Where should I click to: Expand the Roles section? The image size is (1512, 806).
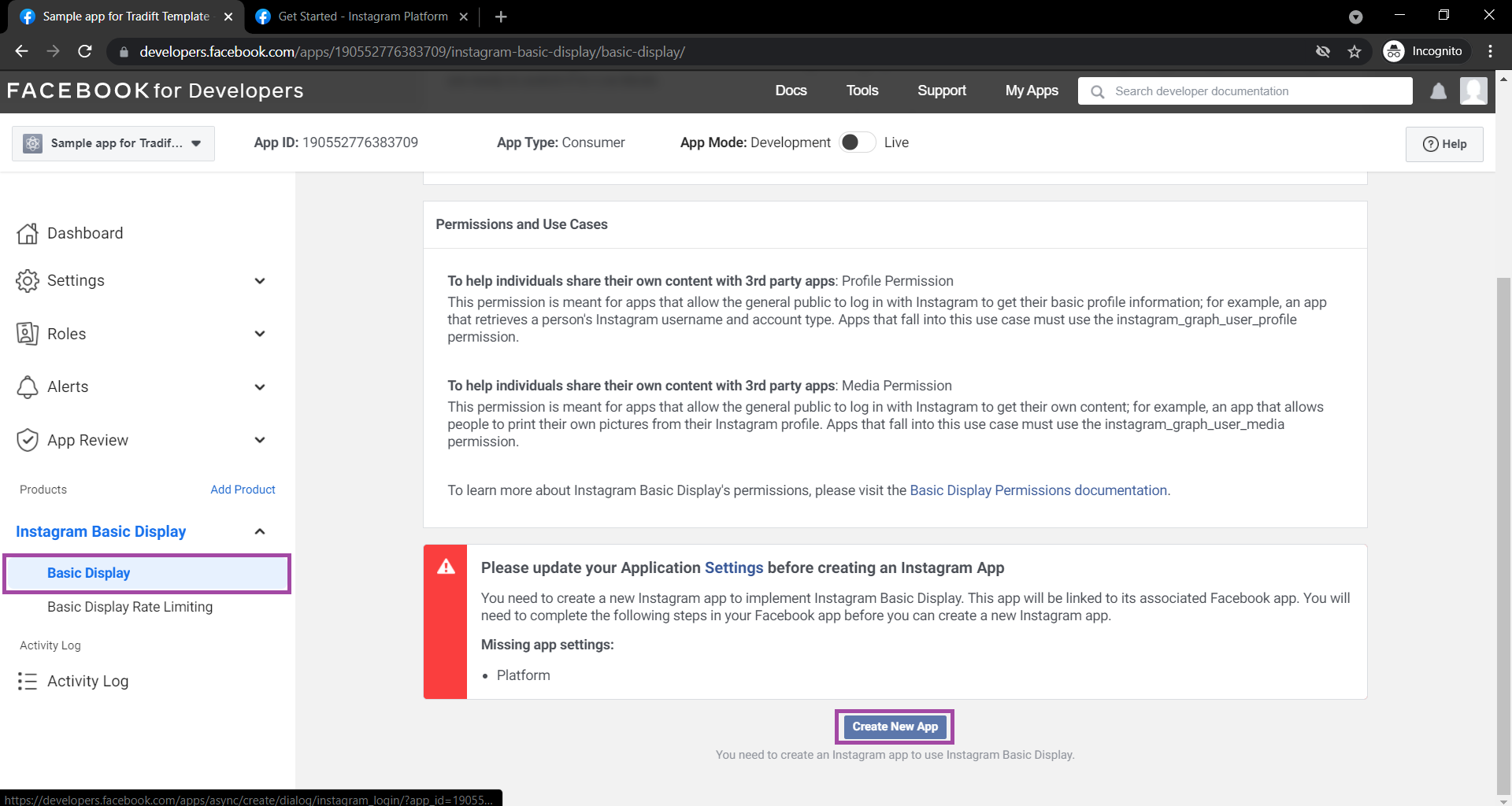coord(260,334)
